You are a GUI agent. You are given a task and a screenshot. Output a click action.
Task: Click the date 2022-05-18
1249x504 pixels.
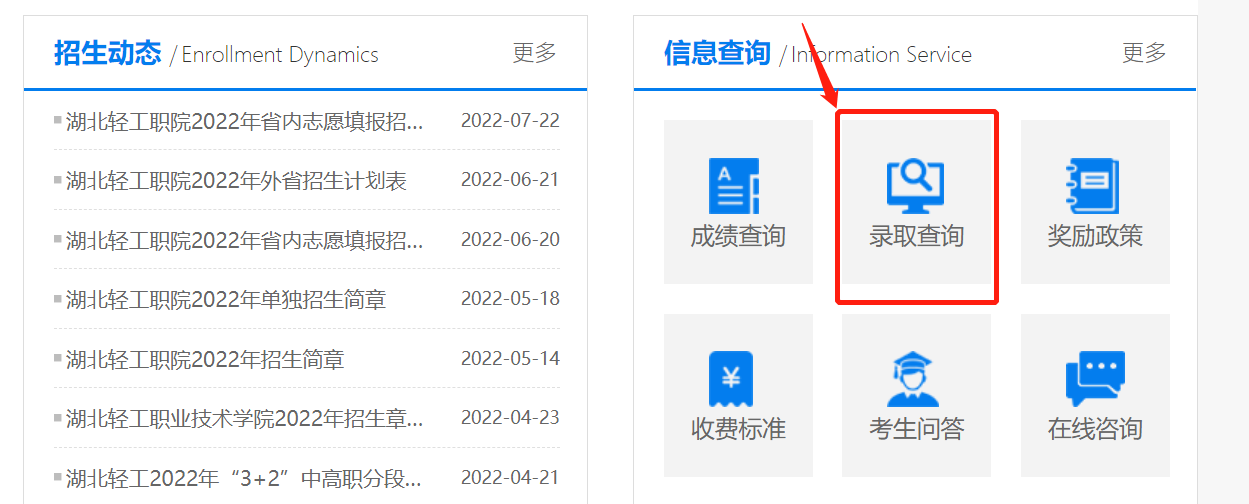coord(510,299)
